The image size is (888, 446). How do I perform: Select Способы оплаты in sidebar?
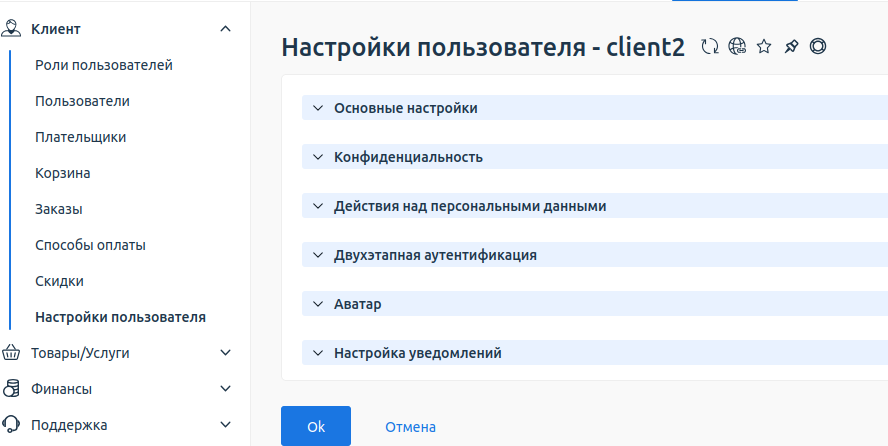(x=97, y=245)
